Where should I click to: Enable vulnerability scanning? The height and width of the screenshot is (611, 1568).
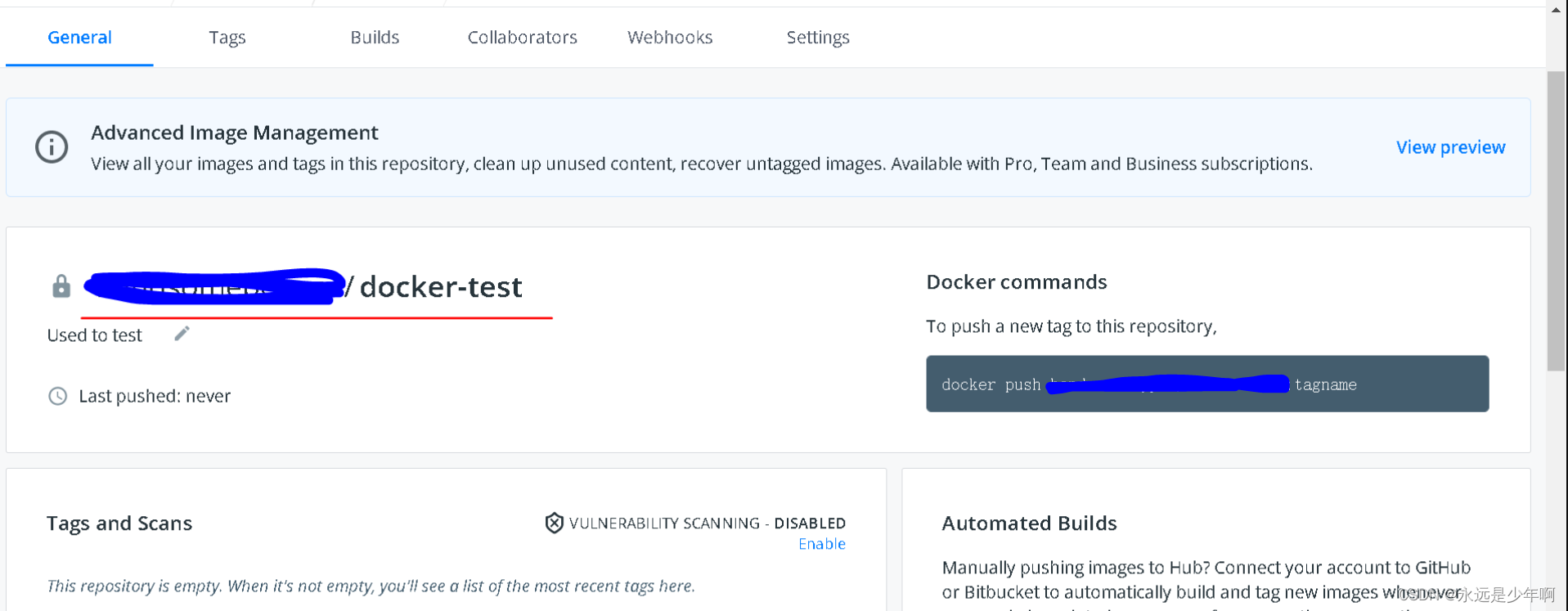pyautogui.click(x=821, y=544)
